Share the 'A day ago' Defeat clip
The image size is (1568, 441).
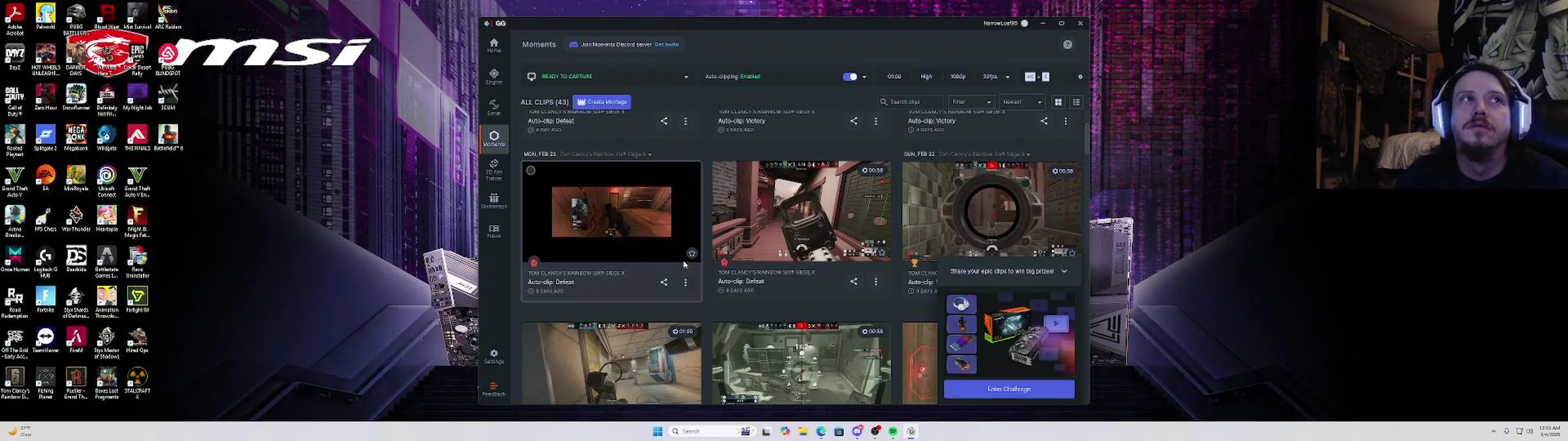click(664, 121)
